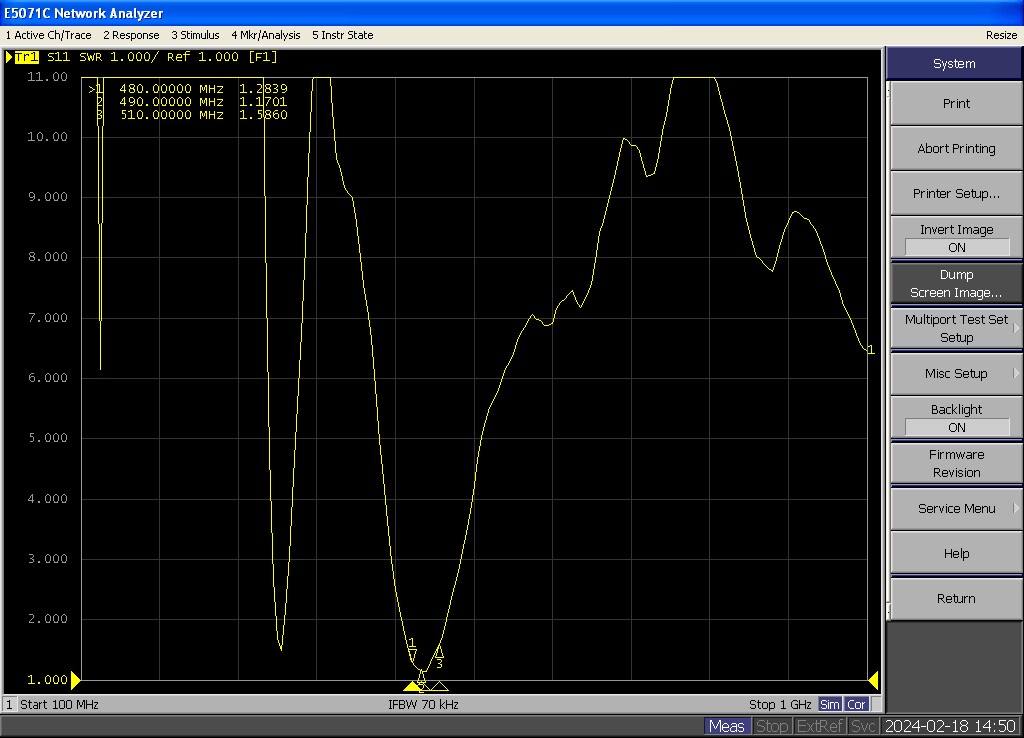Expand the Misc Setup submenu

tap(956, 374)
